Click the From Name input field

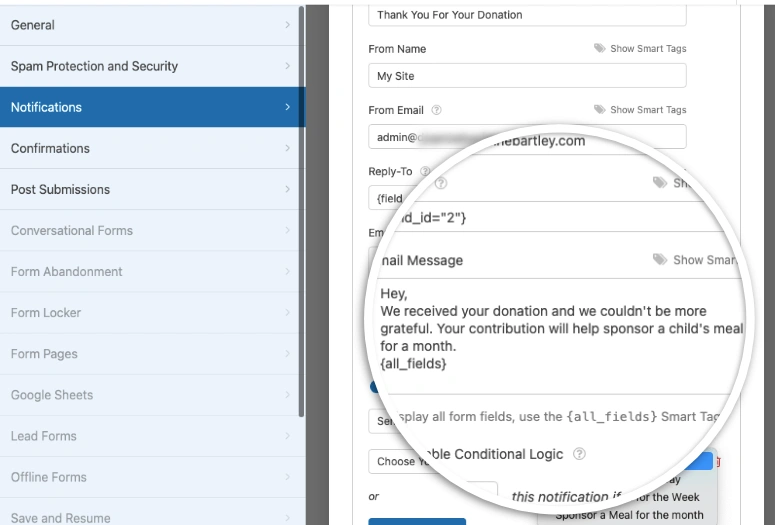pyautogui.click(x=527, y=76)
